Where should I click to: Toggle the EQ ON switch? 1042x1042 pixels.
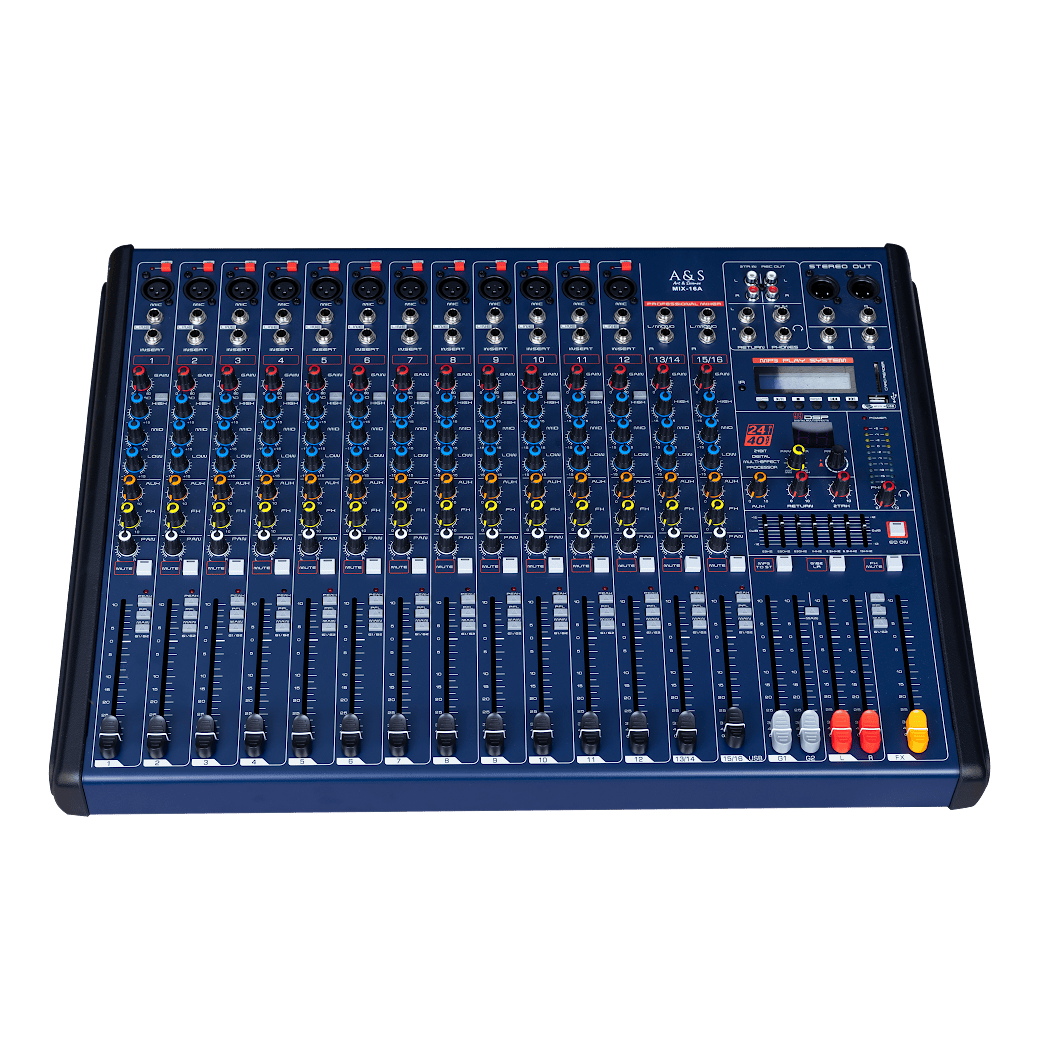point(896,530)
